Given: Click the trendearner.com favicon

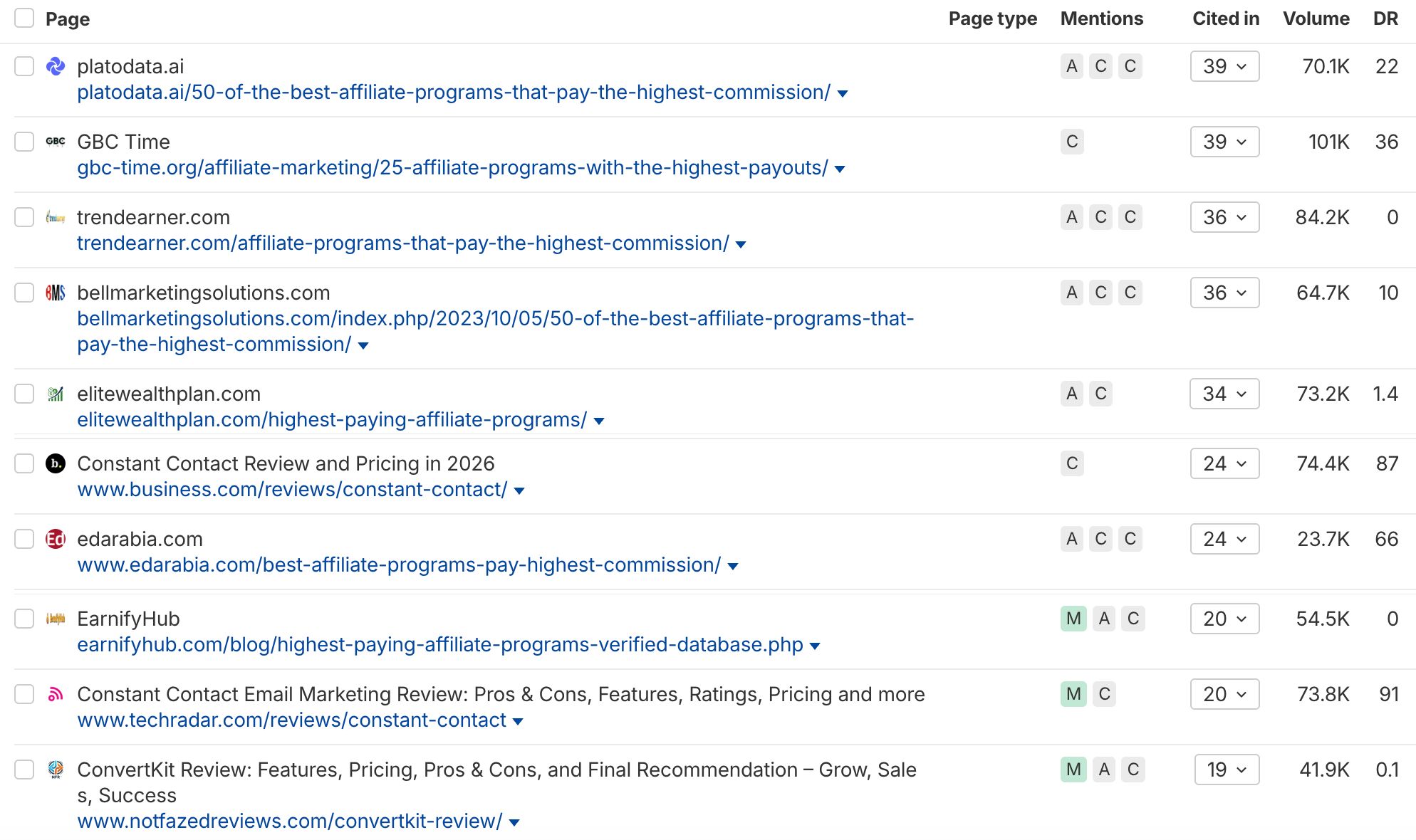Looking at the screenshot, I should point(56,217).
